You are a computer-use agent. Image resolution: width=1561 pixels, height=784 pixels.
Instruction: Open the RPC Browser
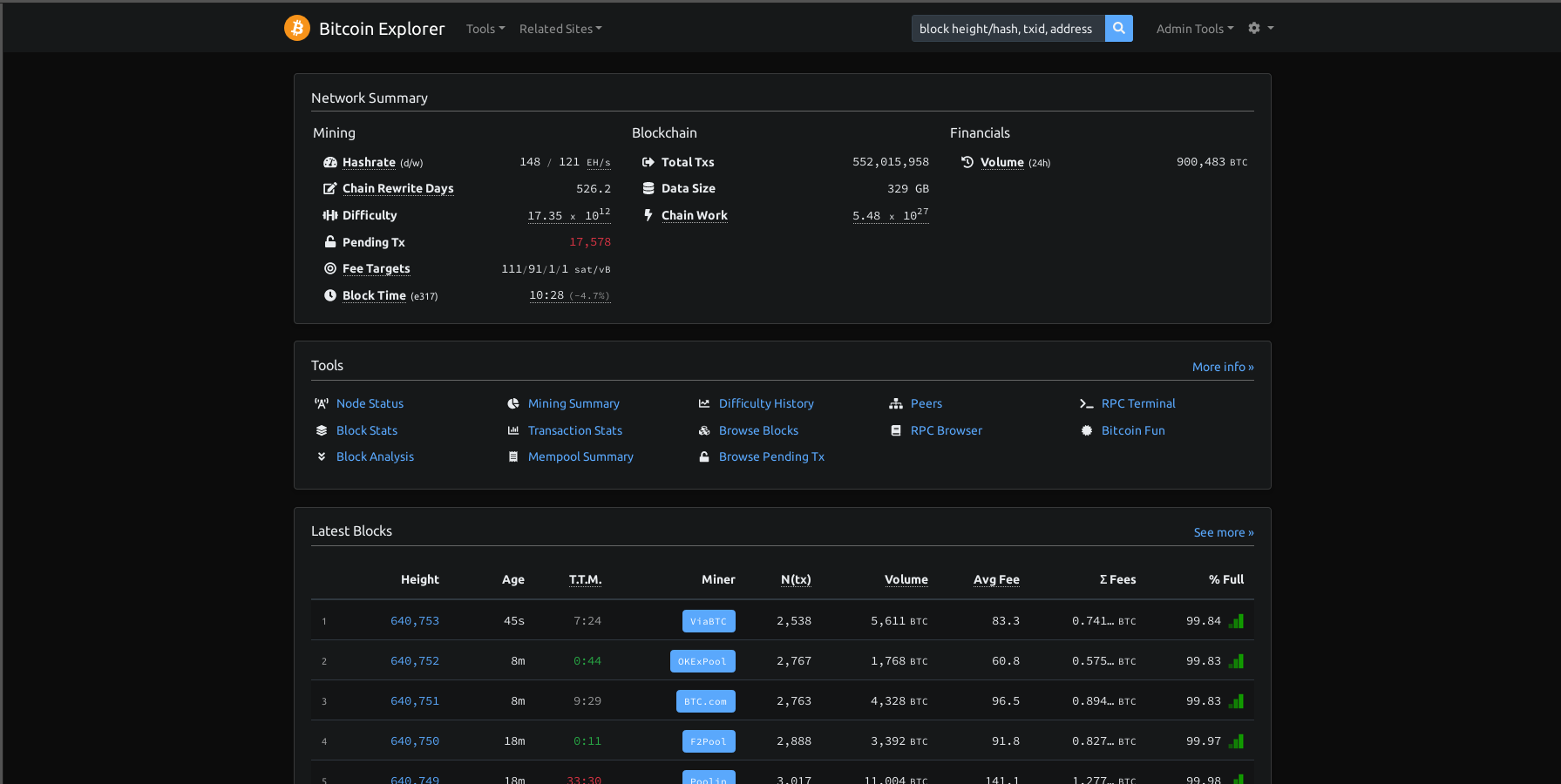tap(947, 430)
